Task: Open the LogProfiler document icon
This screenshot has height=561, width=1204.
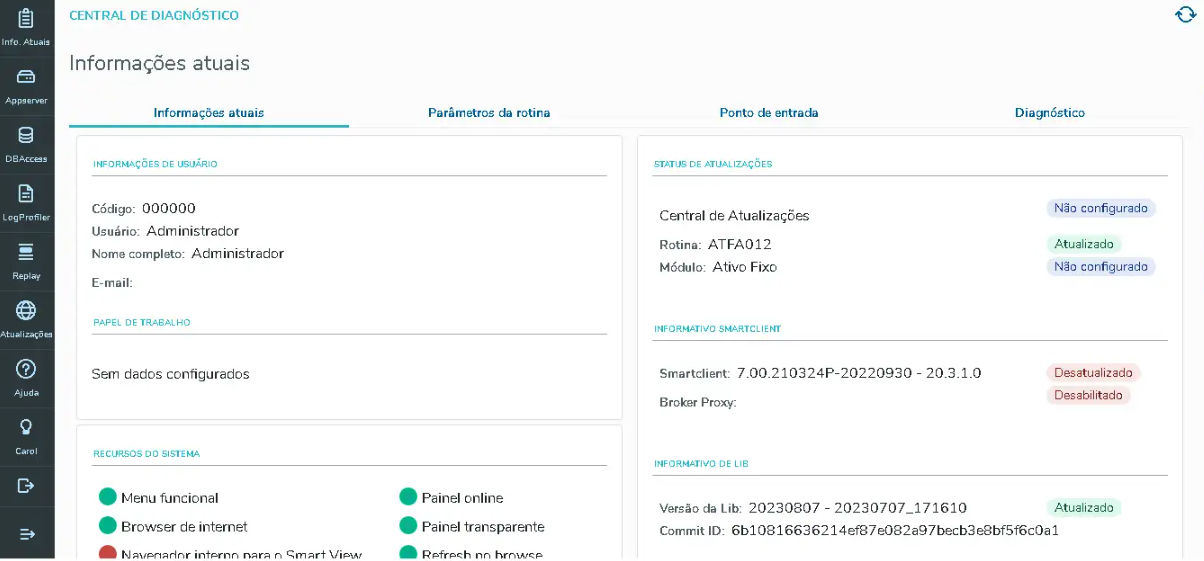Action: coord(26,194)
